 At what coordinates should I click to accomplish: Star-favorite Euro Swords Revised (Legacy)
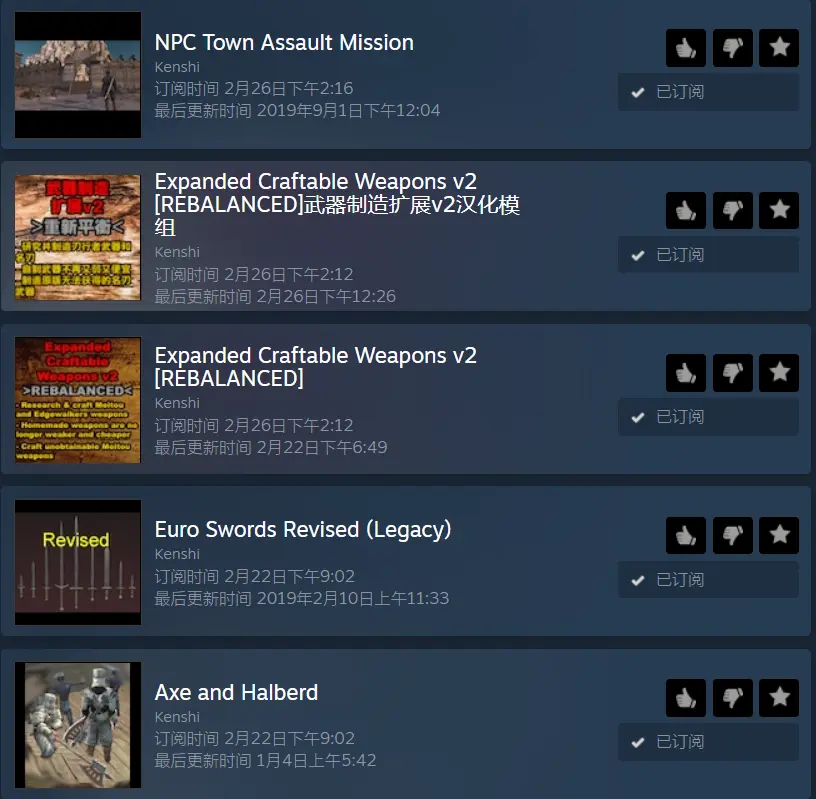coord(779,535)
